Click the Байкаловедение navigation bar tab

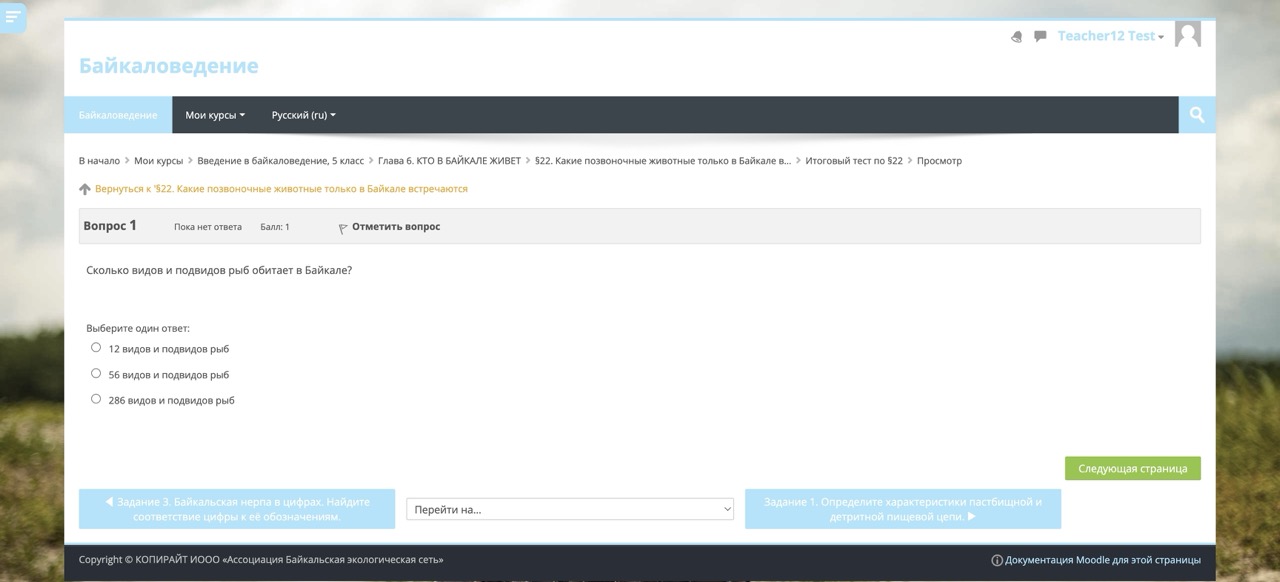(118, 115)
